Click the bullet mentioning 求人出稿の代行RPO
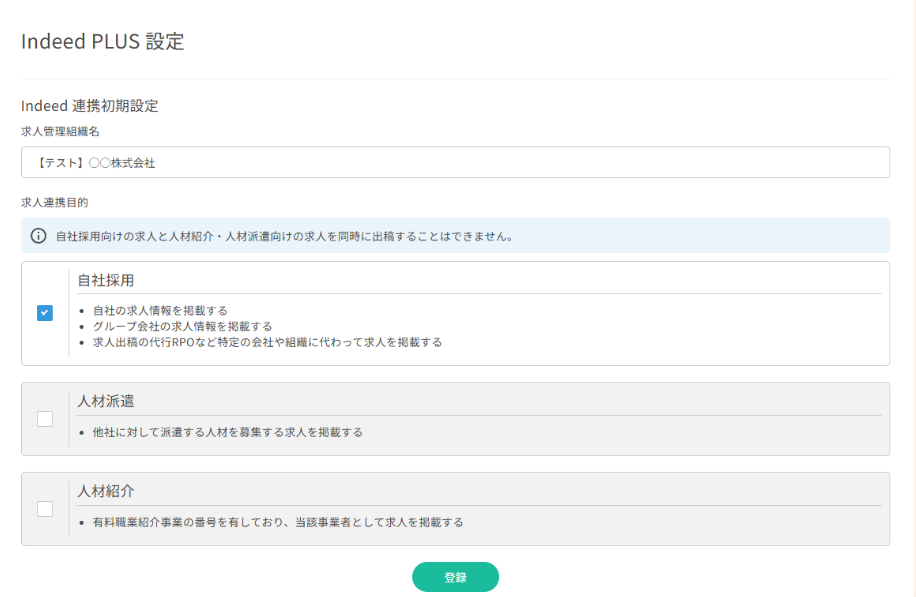The width and height of the screenshot is (916, 597). point(267,342)
